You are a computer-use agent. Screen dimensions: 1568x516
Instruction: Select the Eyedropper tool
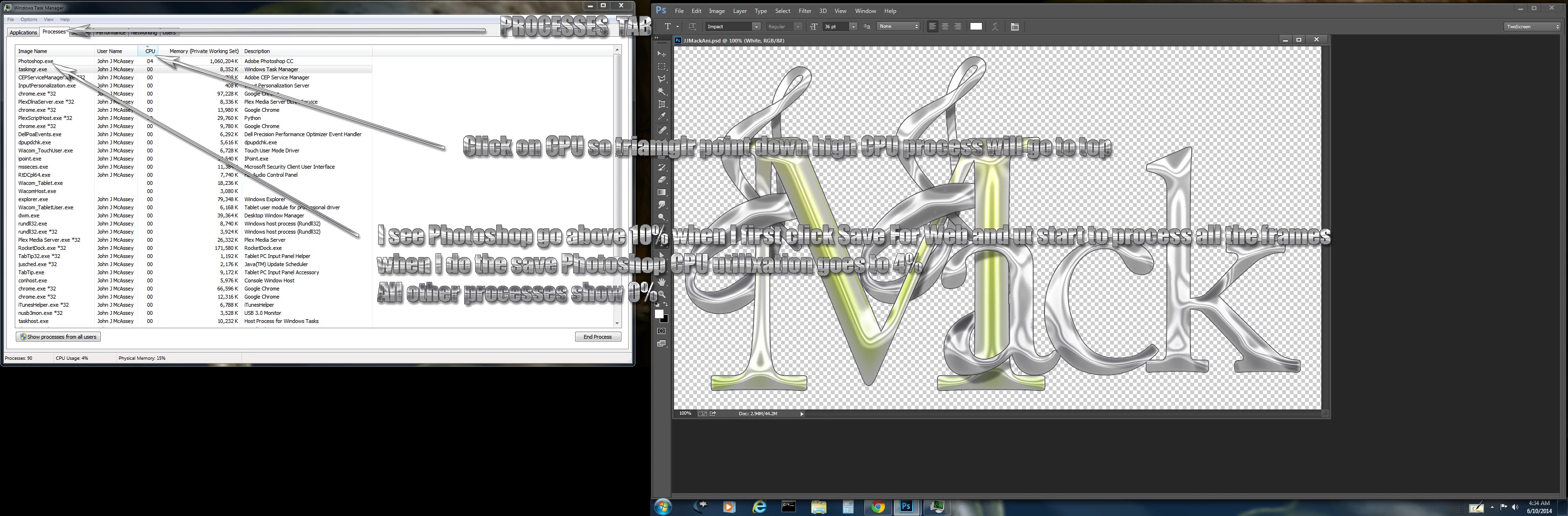coord(662,116)
